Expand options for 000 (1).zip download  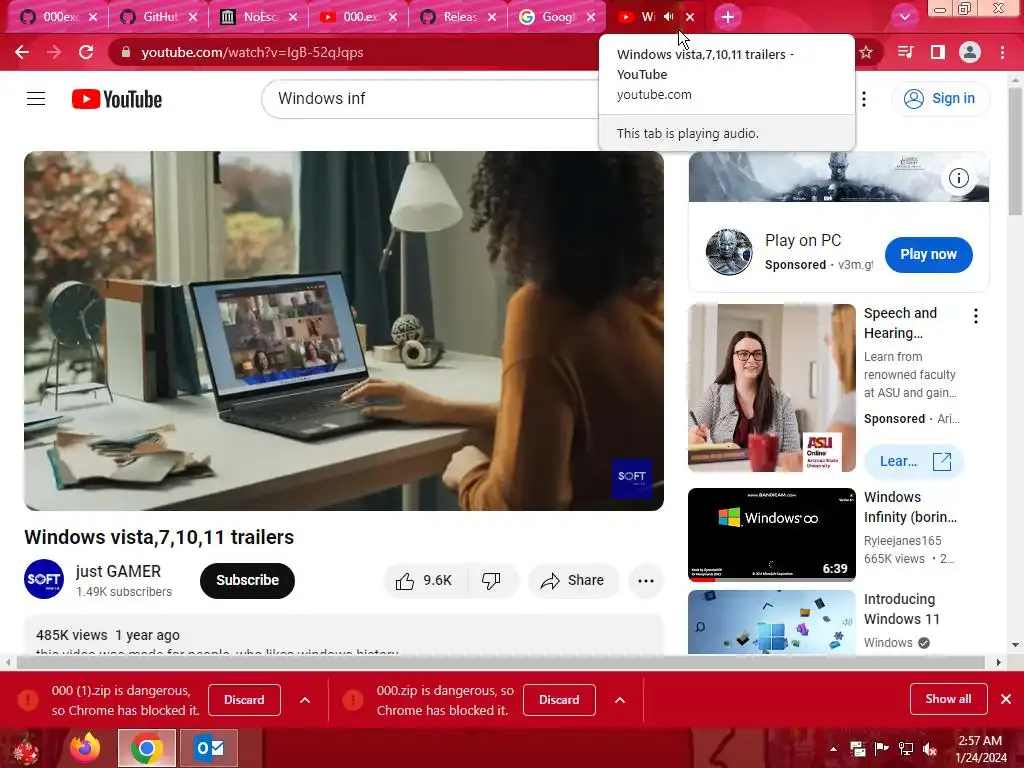[x=305, y=700]
